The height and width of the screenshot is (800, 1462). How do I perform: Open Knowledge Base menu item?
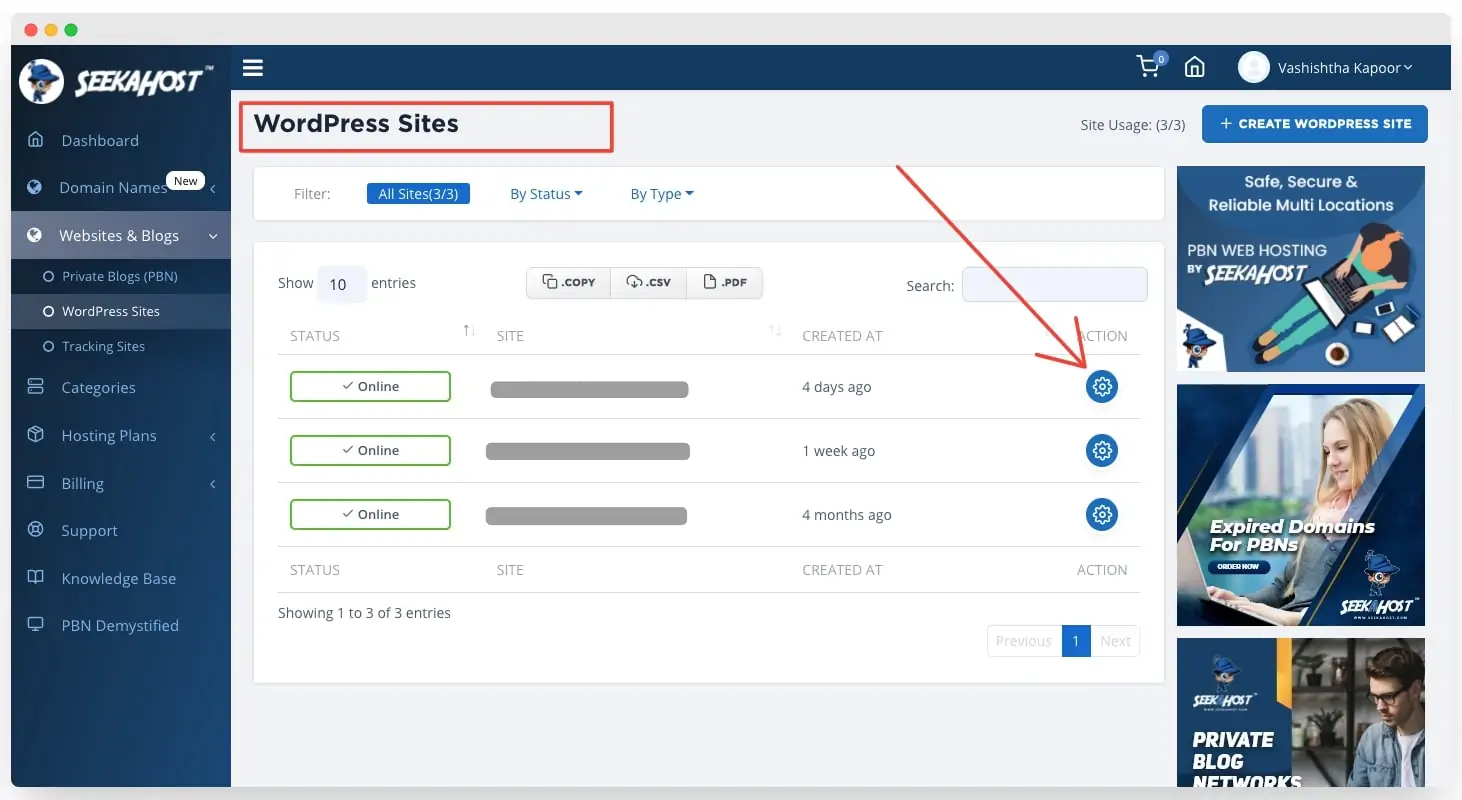(118, 578)
